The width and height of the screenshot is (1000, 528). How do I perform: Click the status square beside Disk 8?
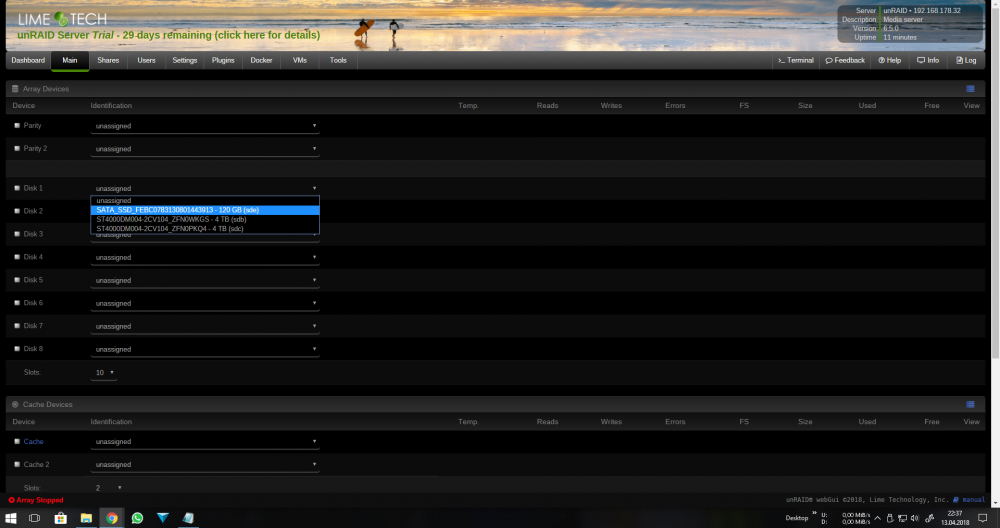click(17, 349)
